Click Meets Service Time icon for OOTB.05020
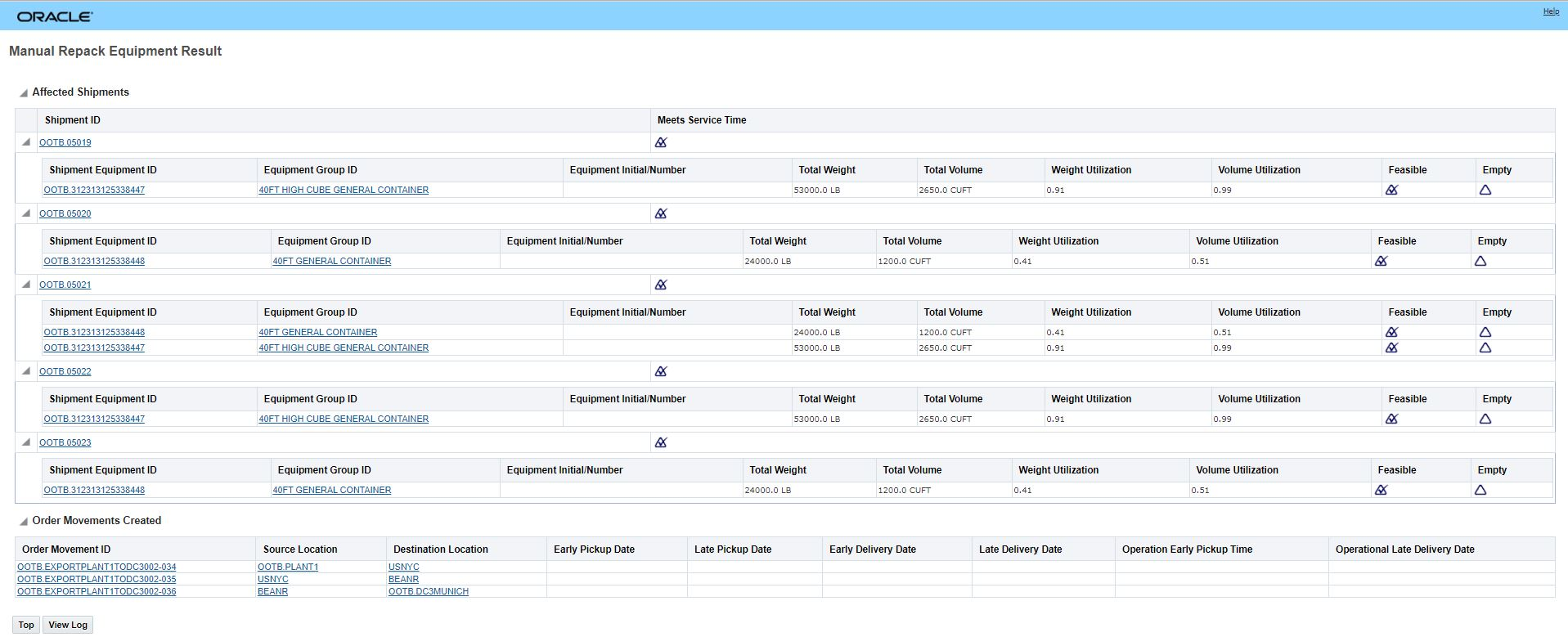Image resolution: width=1568 pixels, height=637 pixels. 661,213
